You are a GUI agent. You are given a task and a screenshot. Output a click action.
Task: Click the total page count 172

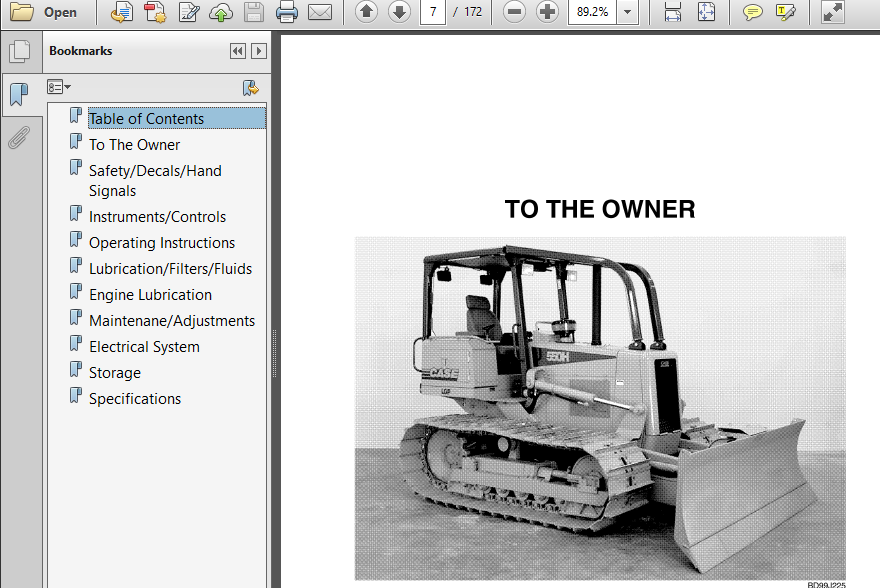point(473,12)
